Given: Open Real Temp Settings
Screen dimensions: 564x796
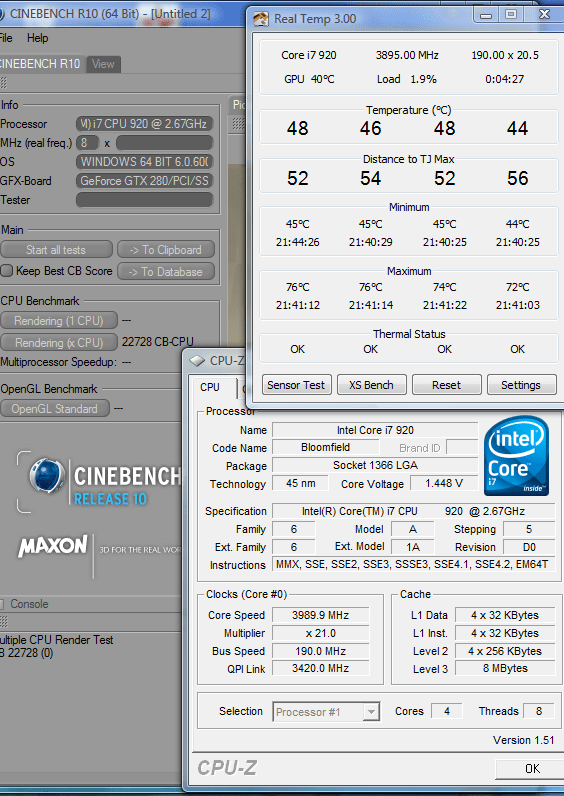Looking at the screenshot, I should [x=521, y=385].
